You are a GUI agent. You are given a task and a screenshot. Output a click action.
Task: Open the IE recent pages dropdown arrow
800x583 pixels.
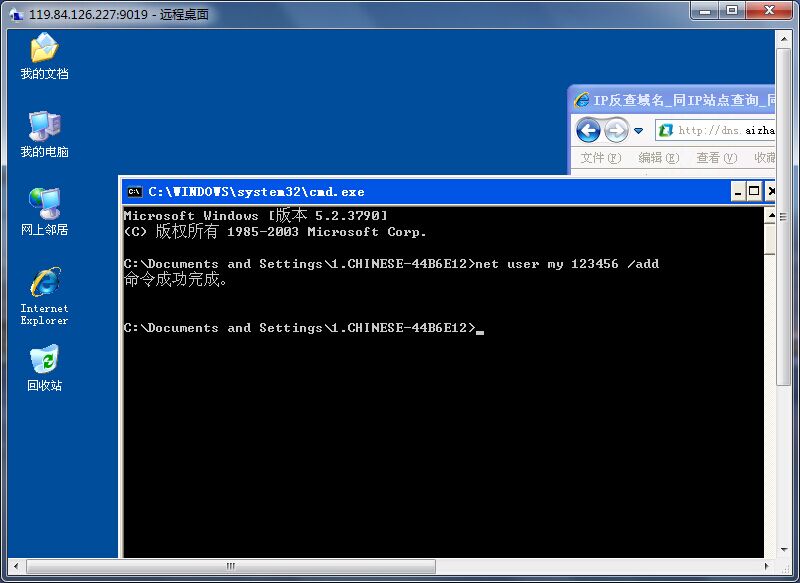[x=638, y=131]
